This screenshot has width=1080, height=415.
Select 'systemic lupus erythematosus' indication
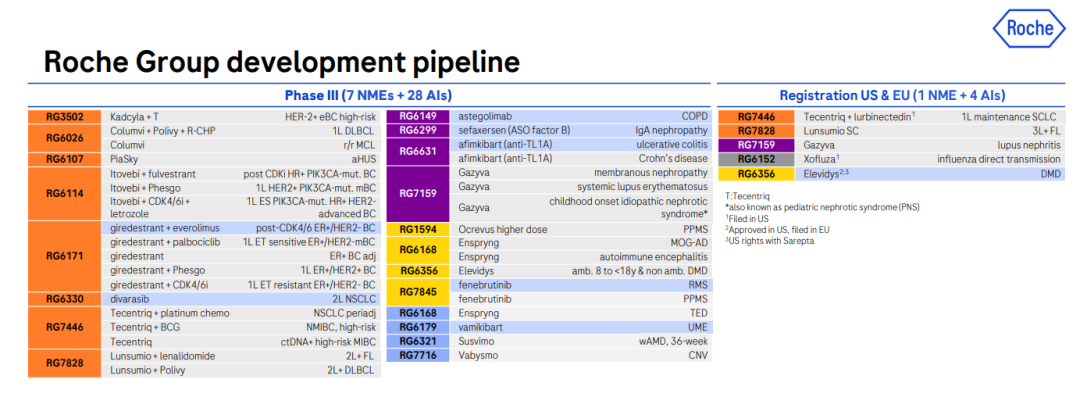coord(642,187)
